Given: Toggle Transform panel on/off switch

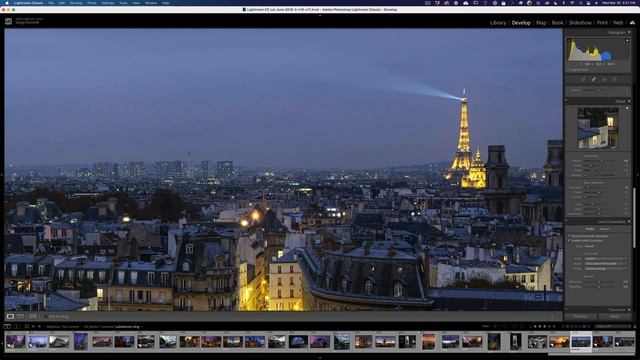Looking at the screenshot, I should (x=567, y=310).
